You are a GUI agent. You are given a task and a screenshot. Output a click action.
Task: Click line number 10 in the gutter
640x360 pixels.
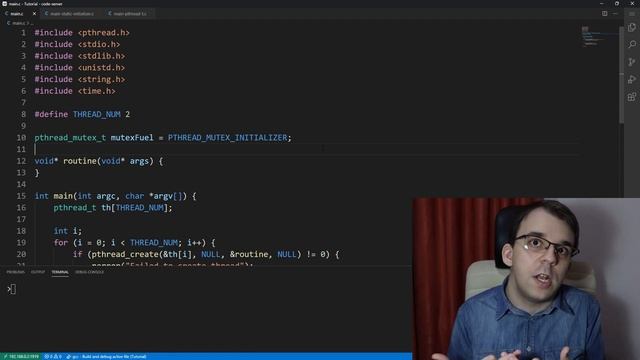point(21,138)
